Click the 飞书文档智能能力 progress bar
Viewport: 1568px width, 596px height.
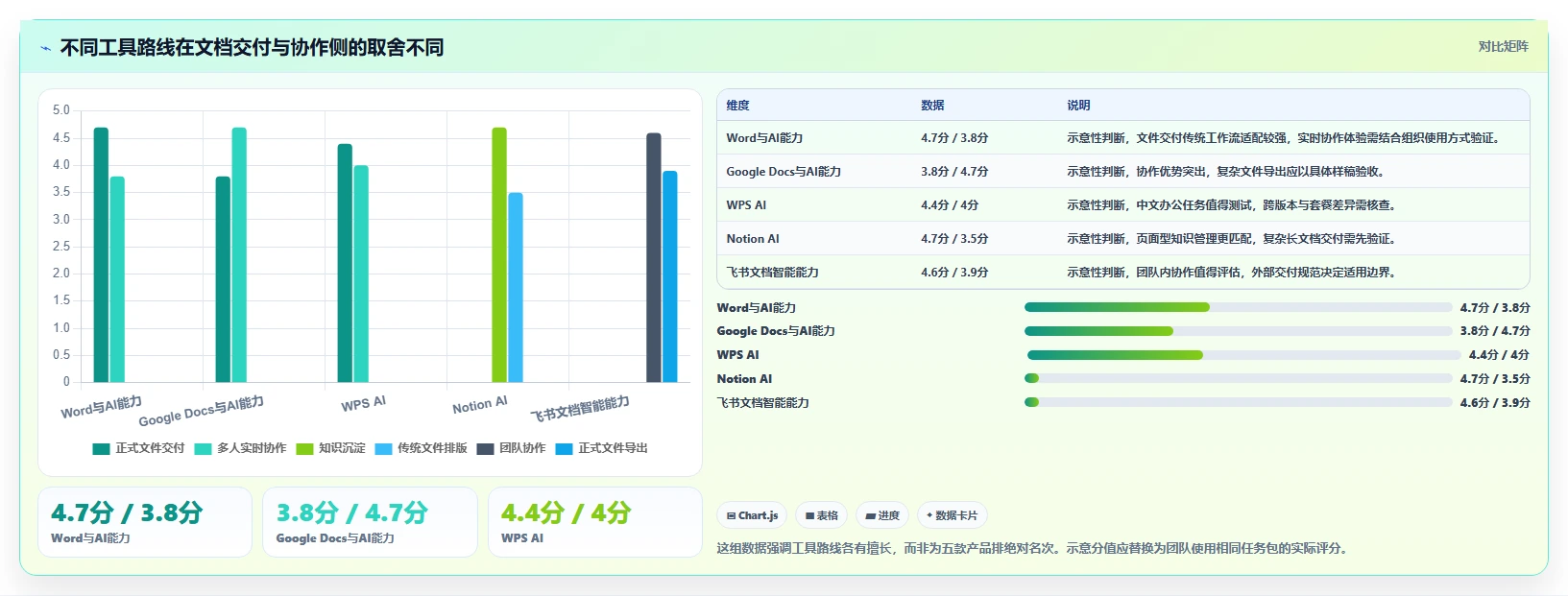(1239, 402)
